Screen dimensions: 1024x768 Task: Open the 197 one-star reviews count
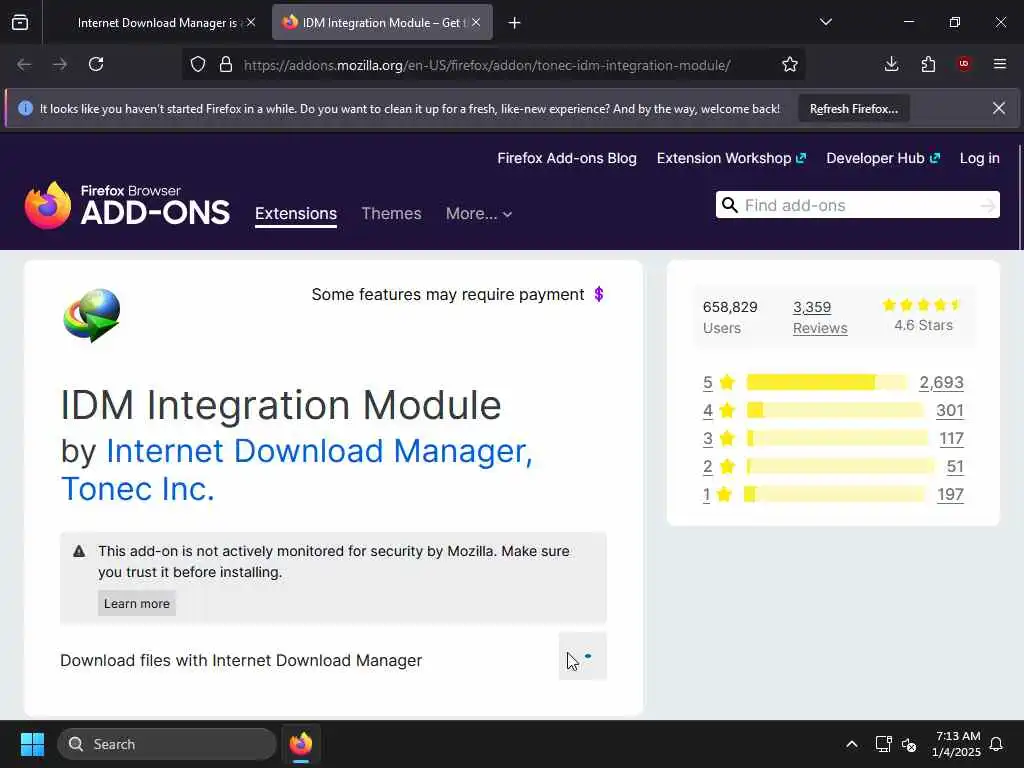(x=950, y=495)
